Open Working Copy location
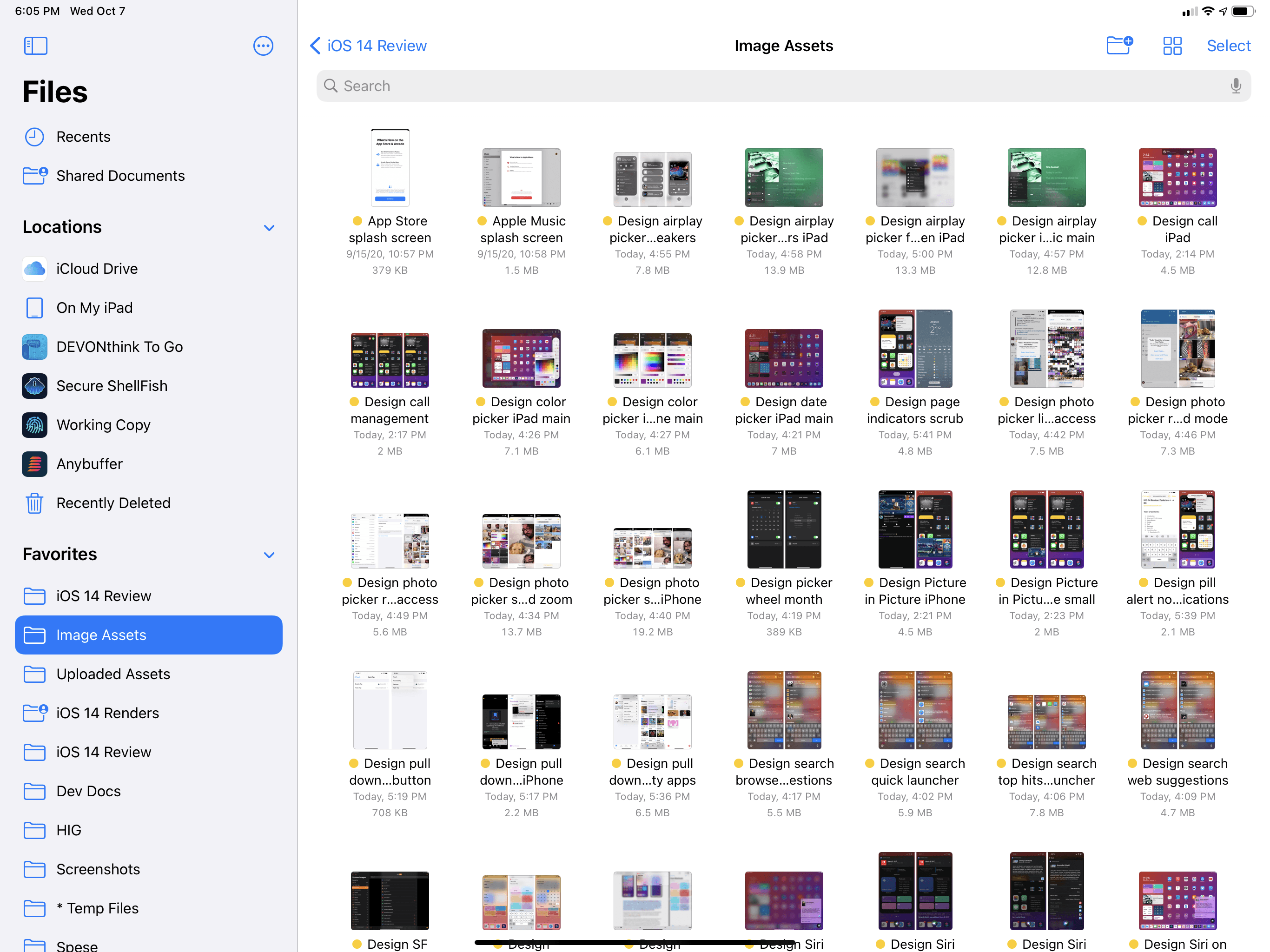The height and width of the screenshot is (952, 1270). pos(149,425)
